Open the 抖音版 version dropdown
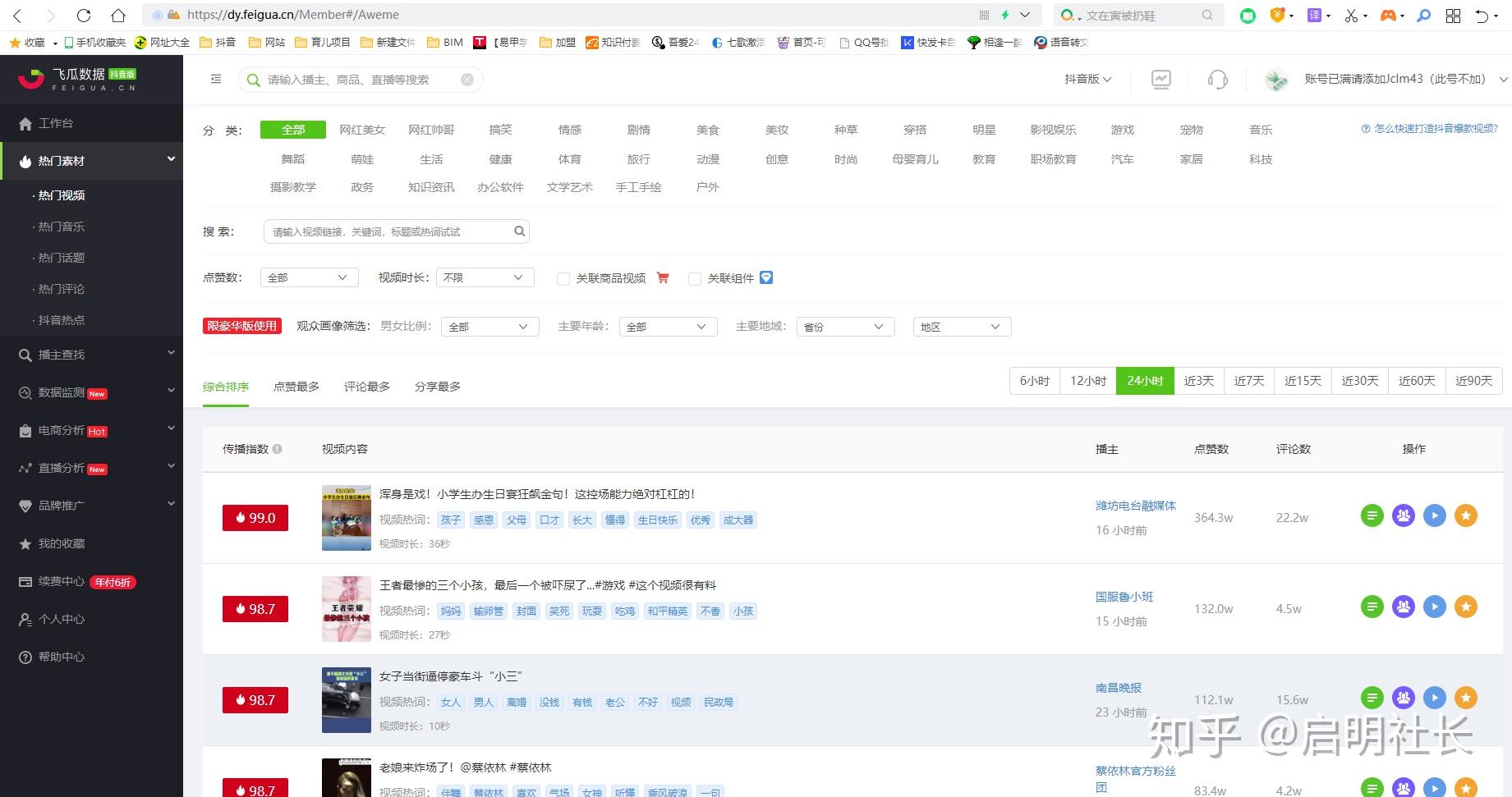The image size is (1512, 797). coord(1087,80)
